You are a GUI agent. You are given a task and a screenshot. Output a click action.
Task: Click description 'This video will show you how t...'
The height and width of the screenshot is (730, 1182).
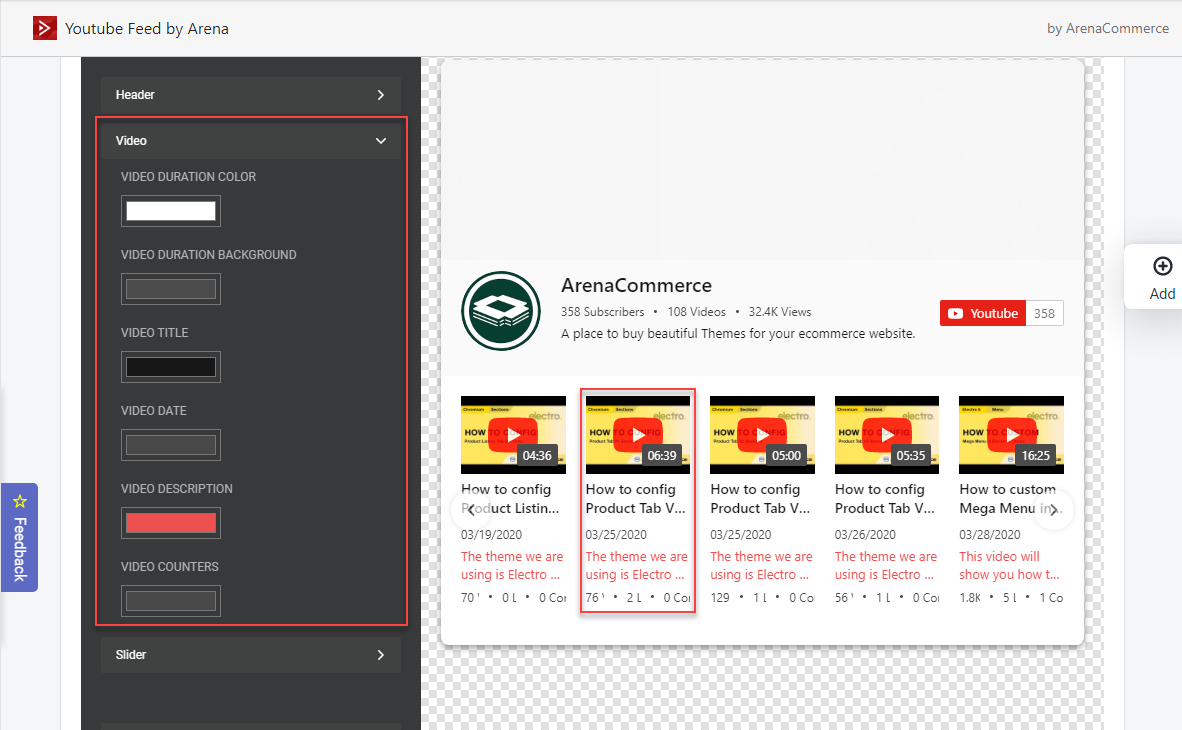[x=1009, y=566]
